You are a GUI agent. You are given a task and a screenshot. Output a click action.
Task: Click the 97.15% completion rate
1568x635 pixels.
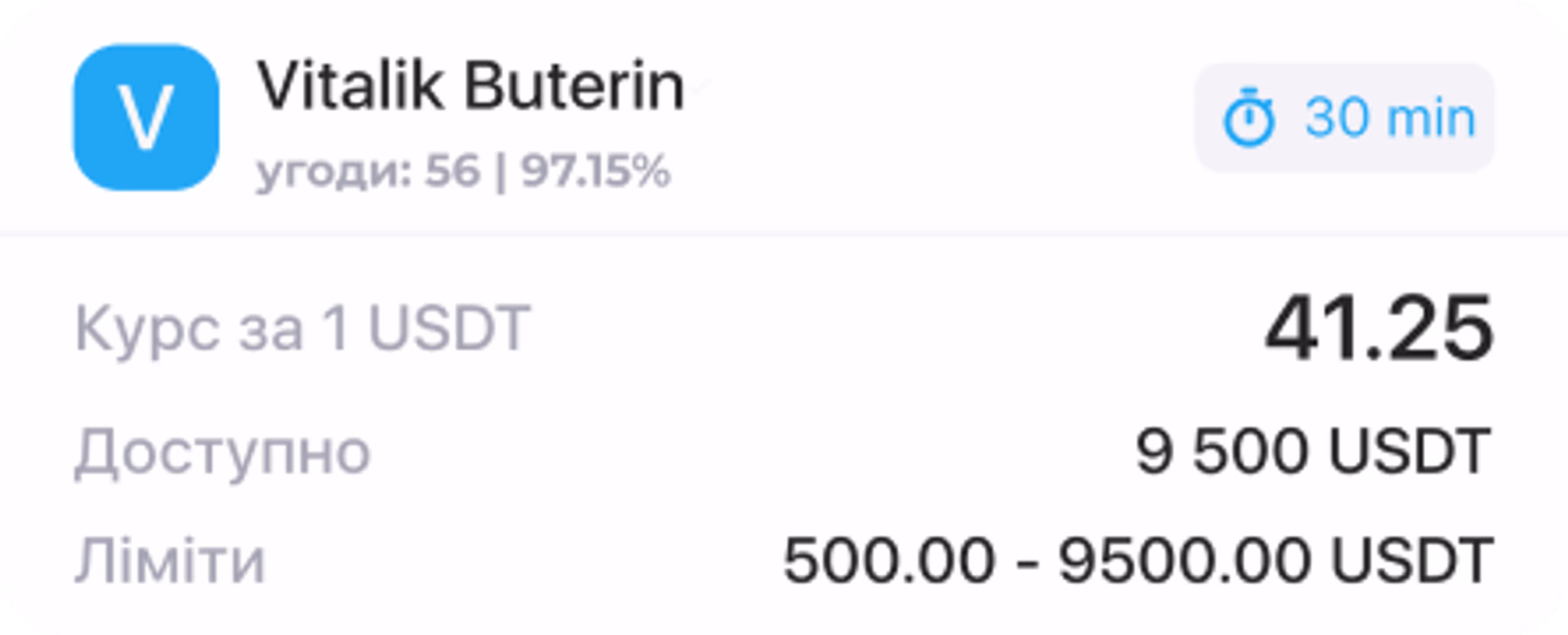pos(596,171)
